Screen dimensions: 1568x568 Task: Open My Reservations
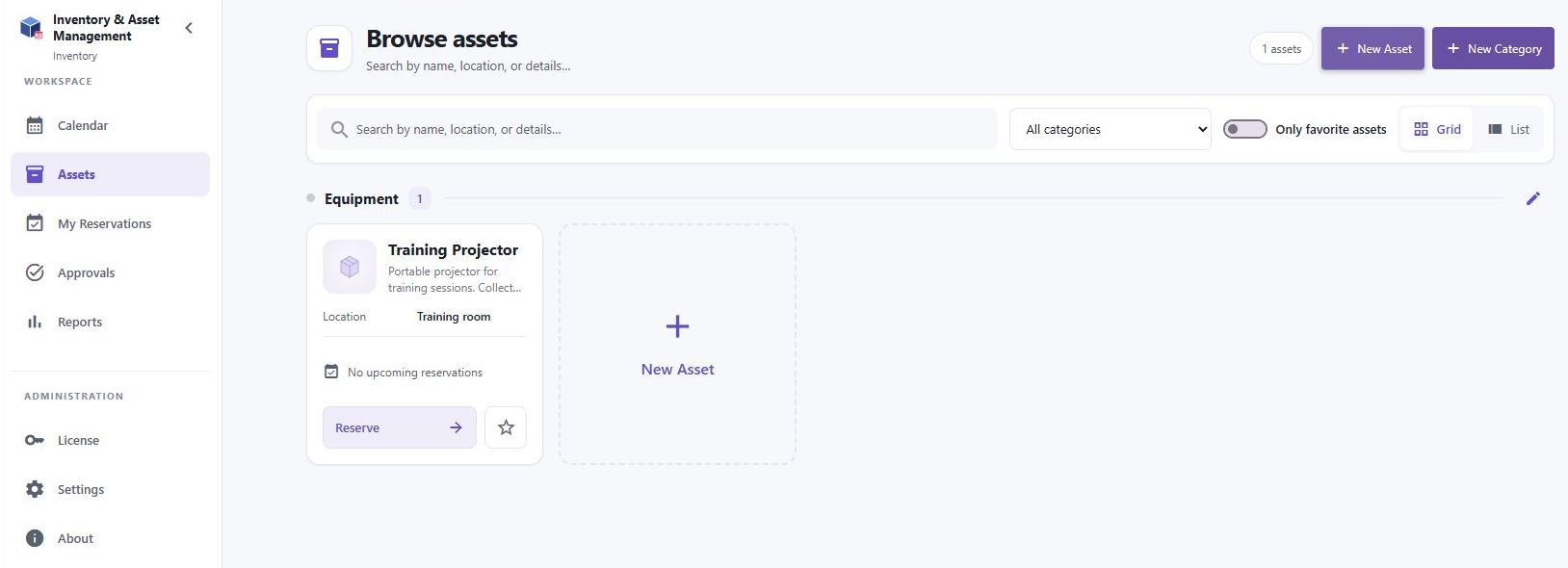pos(110,223)
